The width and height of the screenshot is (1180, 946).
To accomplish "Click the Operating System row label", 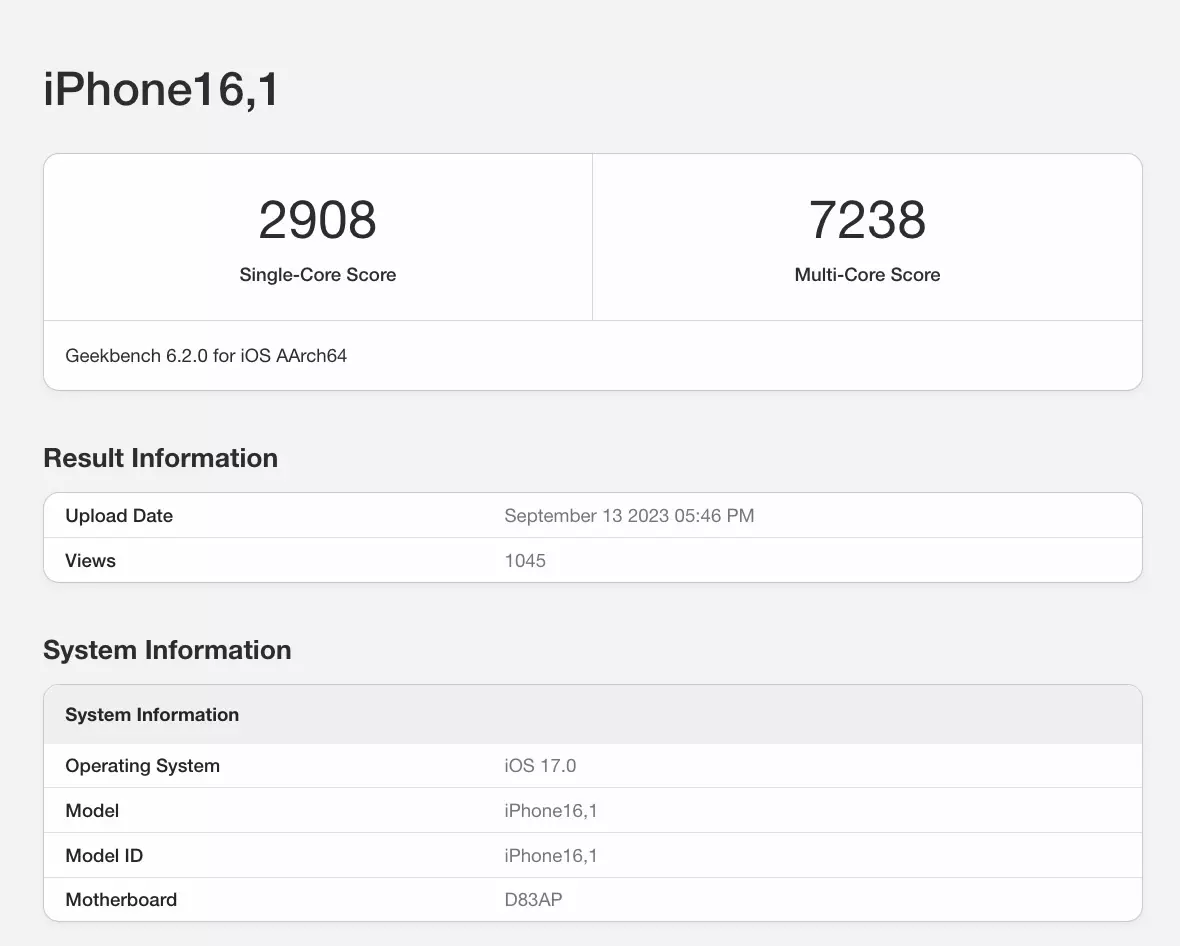I will click(143, 766).
